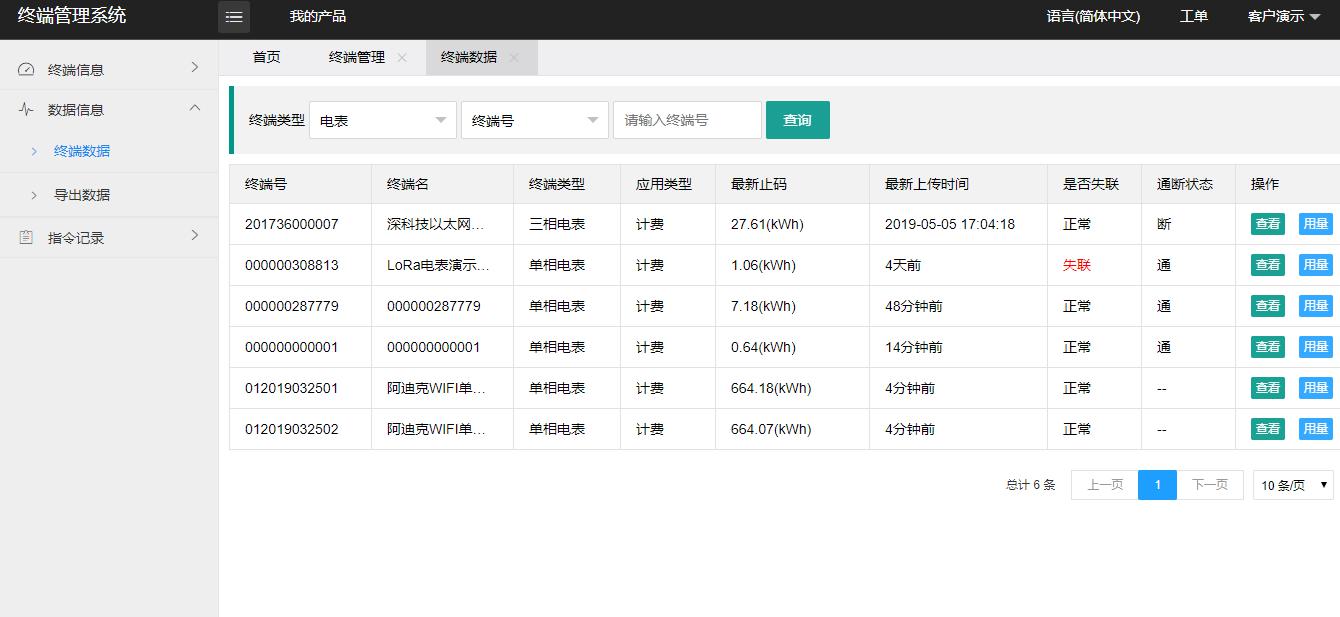Select 导出数据 in the sidebar
Image resolution: width=1340 pixels, height=617 pixels.
(x=82, y=195)
